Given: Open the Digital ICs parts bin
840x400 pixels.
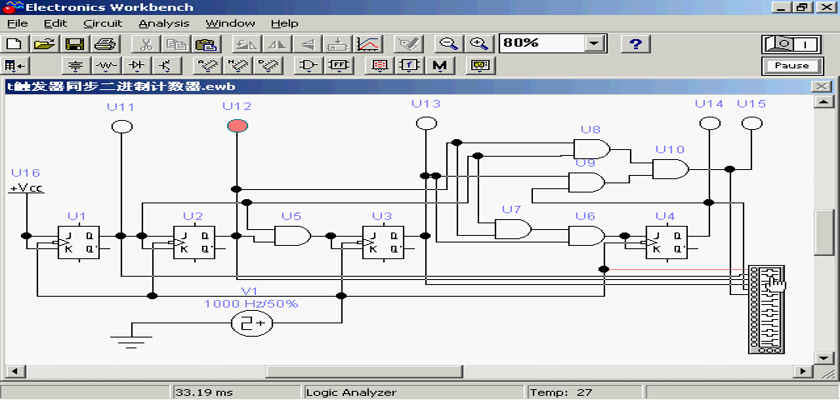Looking at the screenshot, I should (x=267, y=66).
